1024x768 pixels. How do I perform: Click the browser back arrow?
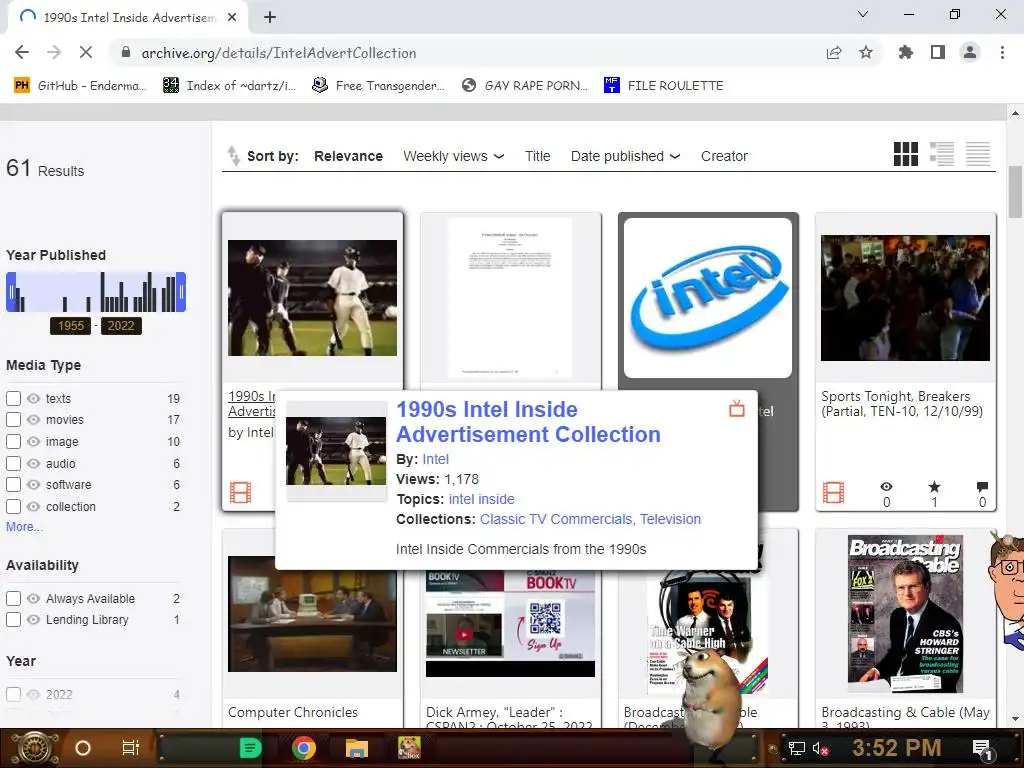click(x=22, y=53)
